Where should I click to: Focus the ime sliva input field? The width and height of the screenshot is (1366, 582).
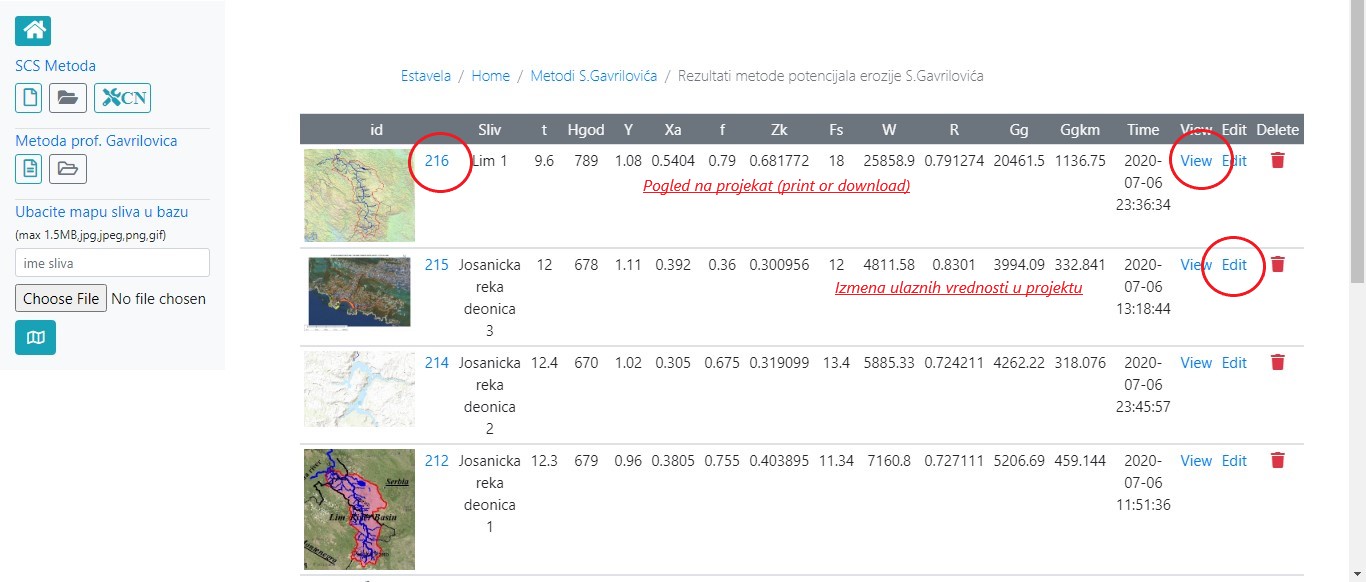(112, 263)
